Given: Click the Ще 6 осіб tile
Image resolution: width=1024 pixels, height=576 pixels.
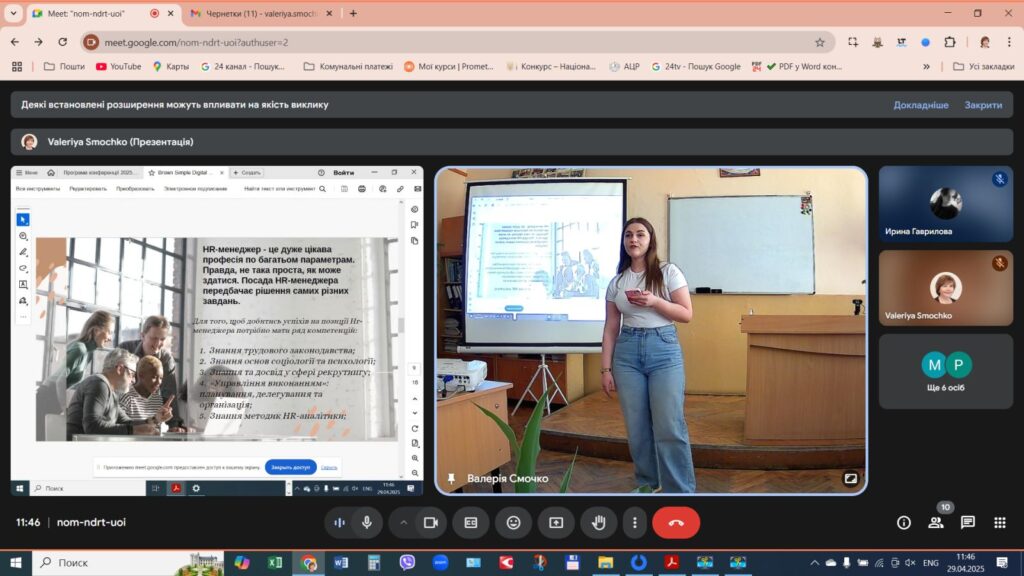Looking at the screenshot, I should 946,372.
